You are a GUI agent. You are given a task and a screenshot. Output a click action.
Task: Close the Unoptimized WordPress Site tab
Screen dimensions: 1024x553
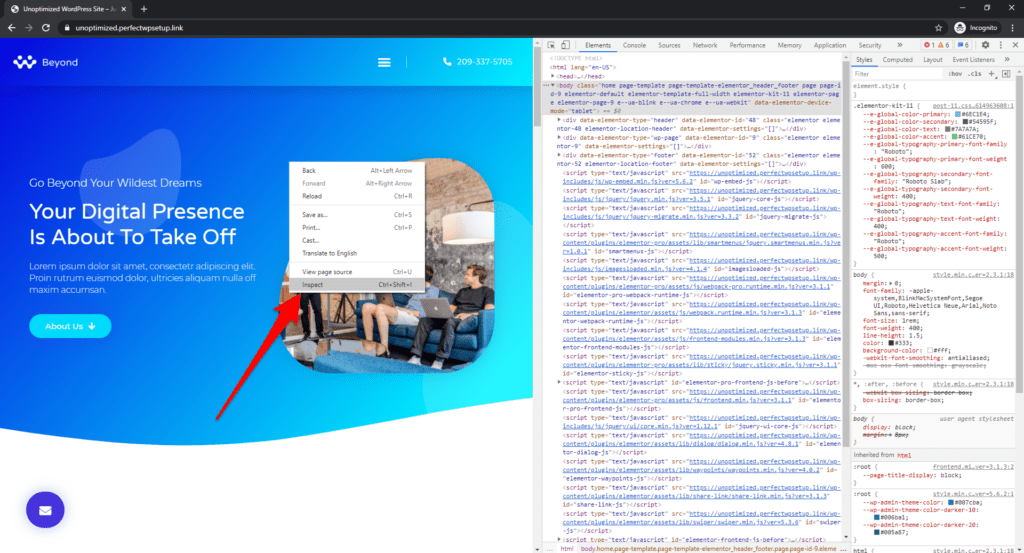coord(123,9)
